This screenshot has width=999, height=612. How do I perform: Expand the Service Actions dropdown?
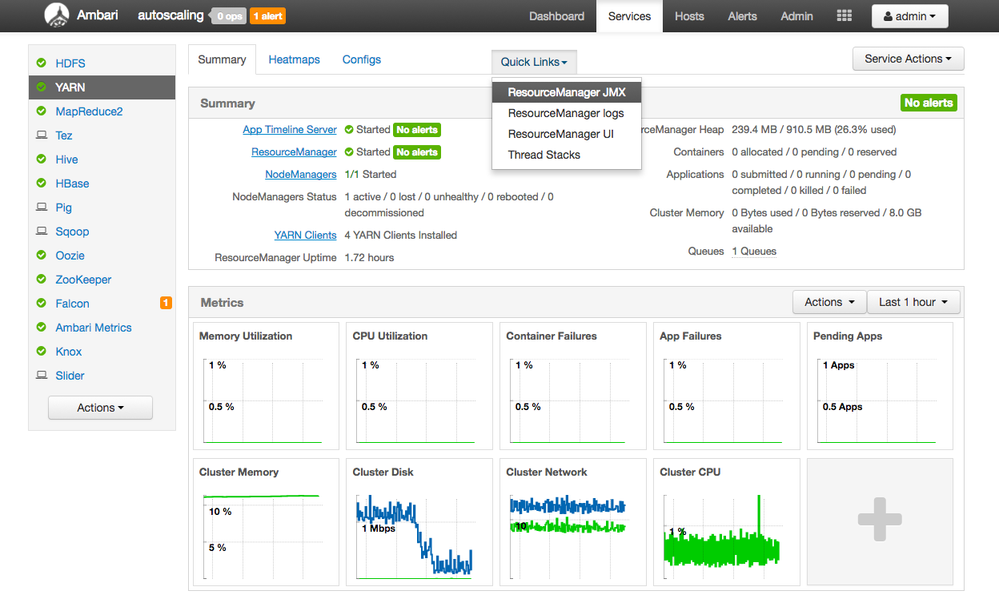pyautogui.click(x=908, y=59)
